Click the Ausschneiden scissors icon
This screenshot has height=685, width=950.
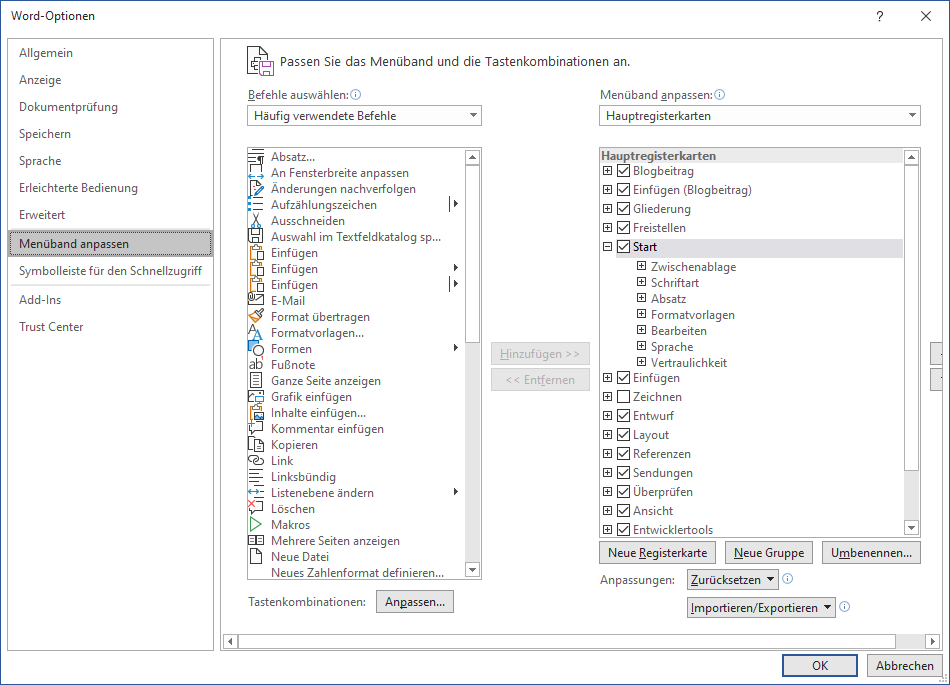(256, 220)
